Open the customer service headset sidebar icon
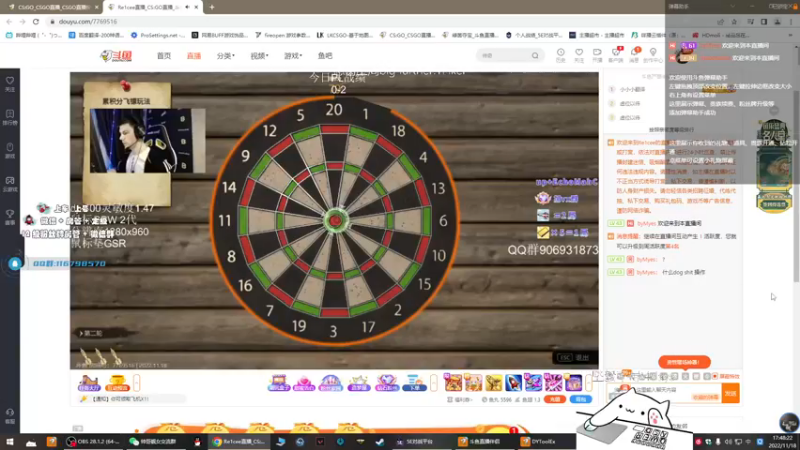The height and width of the screenshot is (450, 800). coord(10,416)
